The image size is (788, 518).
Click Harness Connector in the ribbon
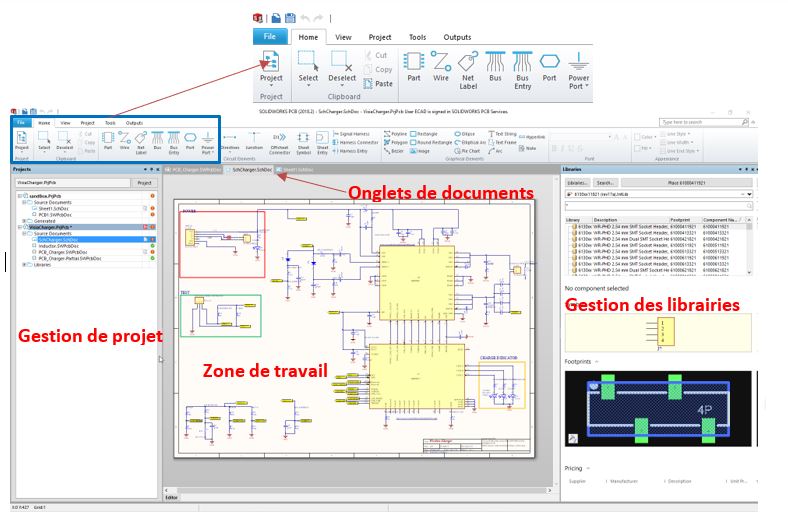(x=355, y=142)
